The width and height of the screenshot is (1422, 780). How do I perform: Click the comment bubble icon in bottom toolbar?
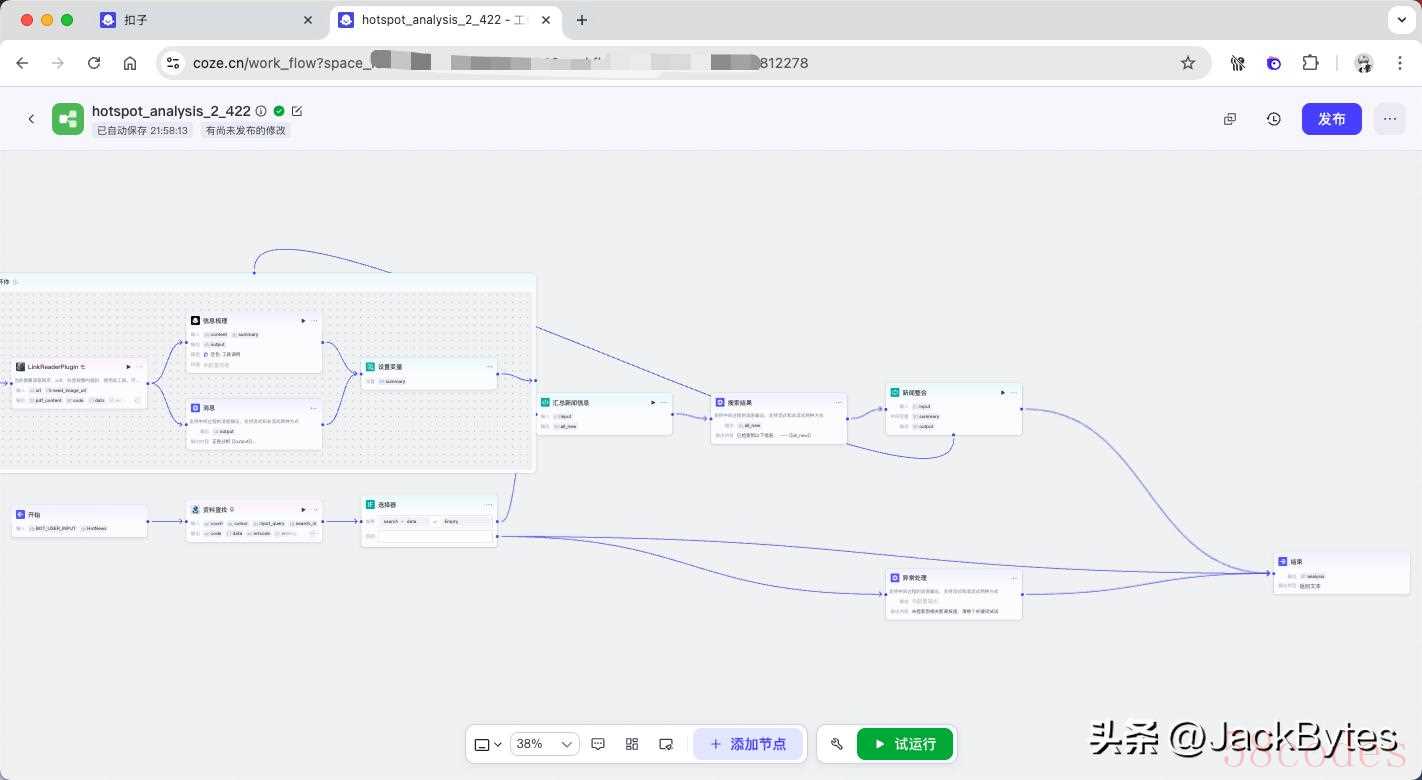[x=598, y=744]
